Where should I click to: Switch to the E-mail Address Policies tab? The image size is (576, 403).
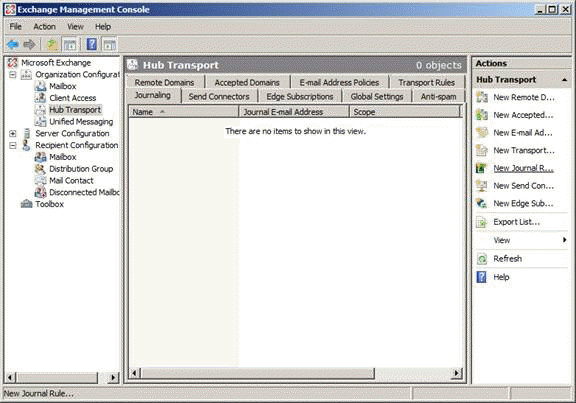tap(339, 82)
